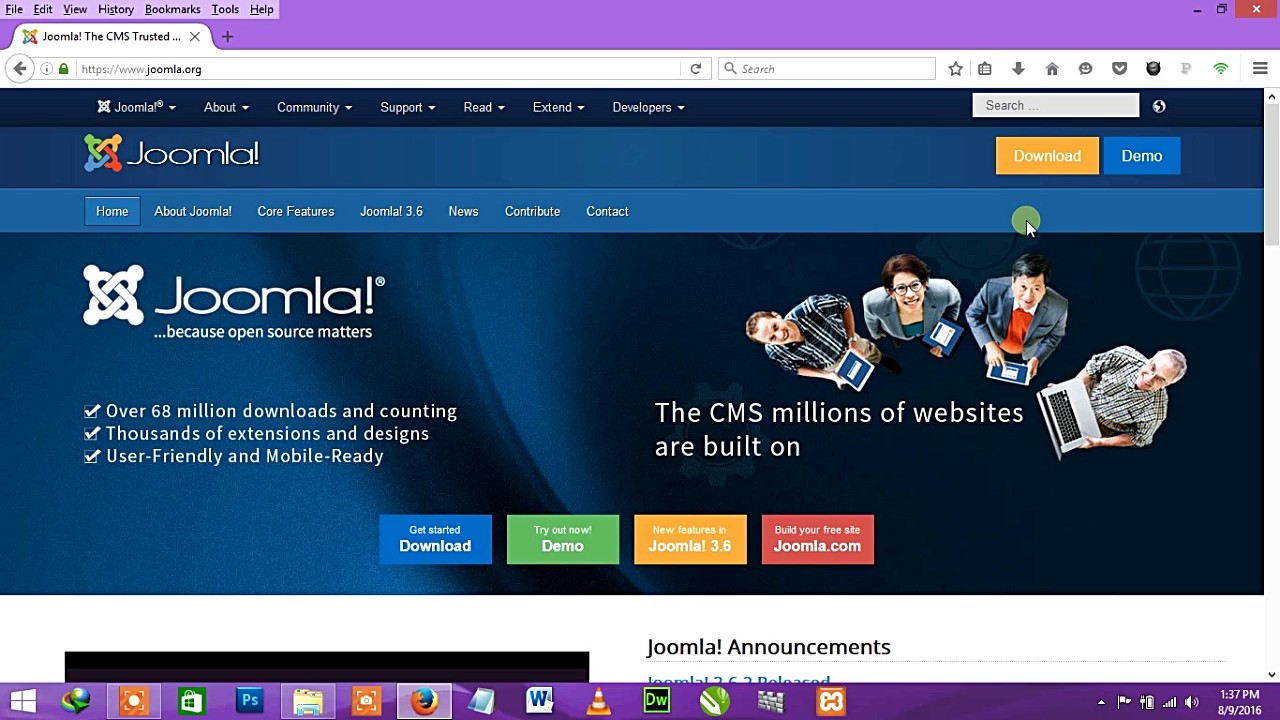Show hidden system tray icons arrow
This screenshot has width=1280, height=720.
[x=1101, y=702]
